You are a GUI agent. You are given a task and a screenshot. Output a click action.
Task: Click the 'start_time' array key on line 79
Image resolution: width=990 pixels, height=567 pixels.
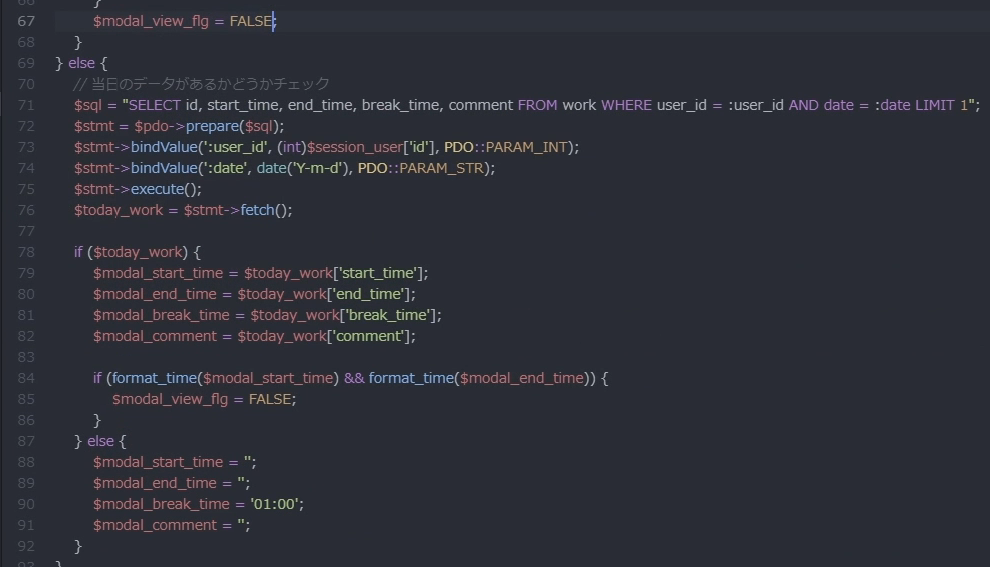(378, 273)
